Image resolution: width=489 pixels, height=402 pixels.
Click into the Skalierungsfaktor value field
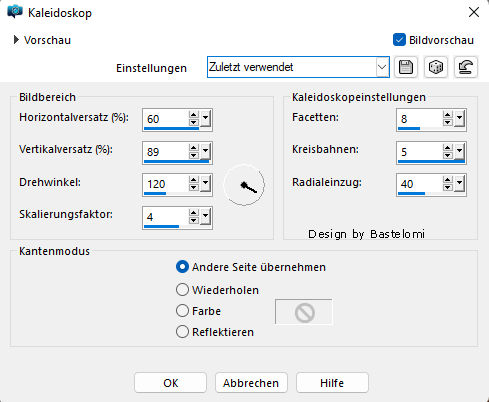click(x=165, y=217)
